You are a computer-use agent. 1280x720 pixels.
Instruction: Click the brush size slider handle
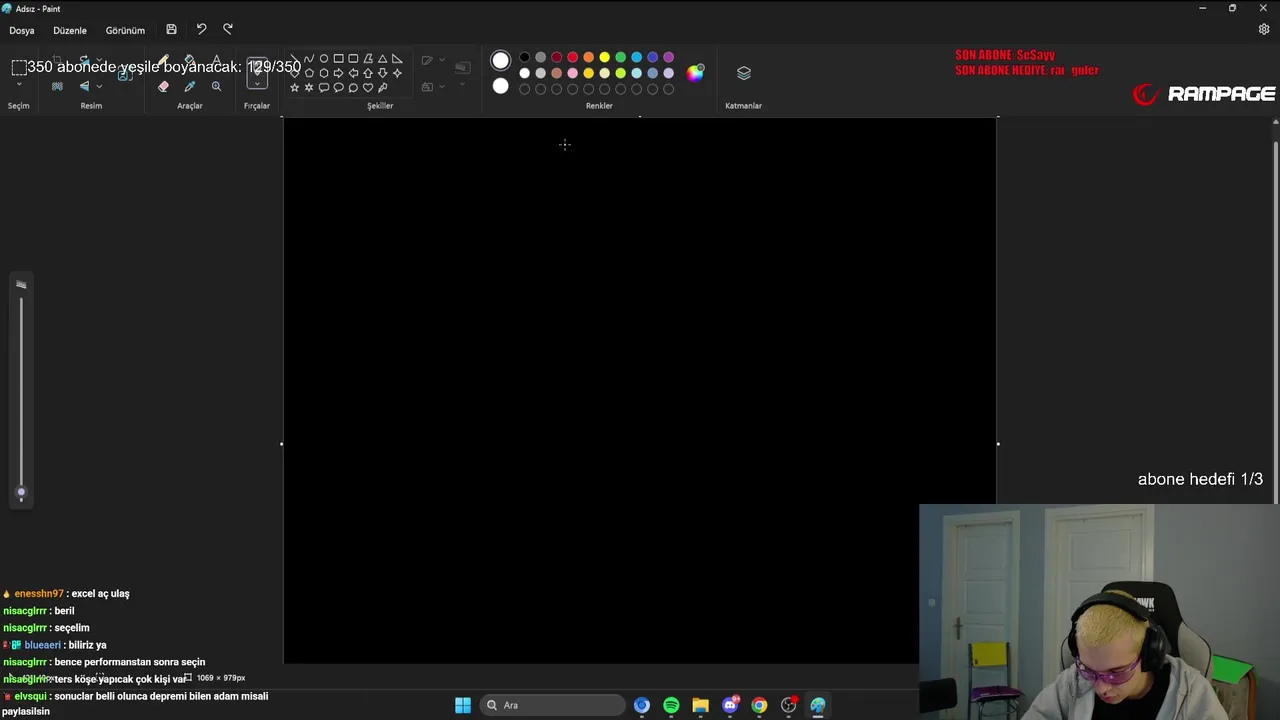pos(21,492)
